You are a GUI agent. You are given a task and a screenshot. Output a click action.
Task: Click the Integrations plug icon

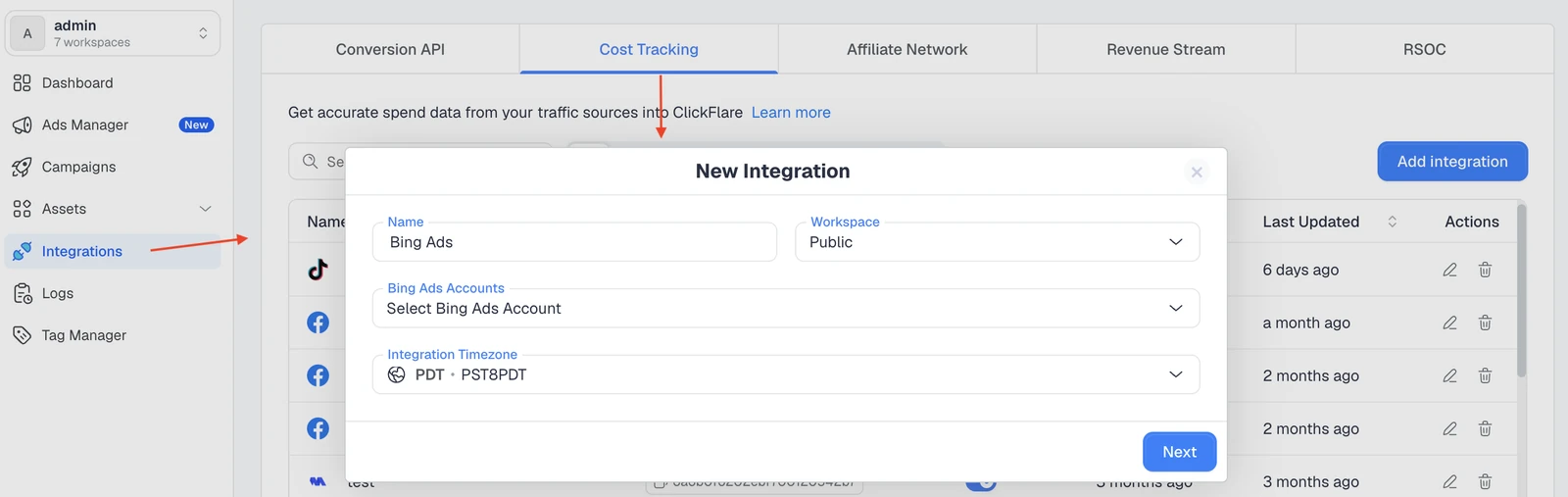(22, 252)
